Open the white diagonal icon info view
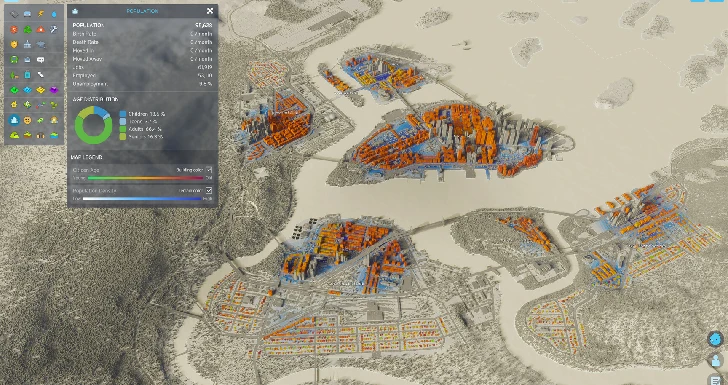728x385 pixels. pyautogui.click(x=41, y=75)
